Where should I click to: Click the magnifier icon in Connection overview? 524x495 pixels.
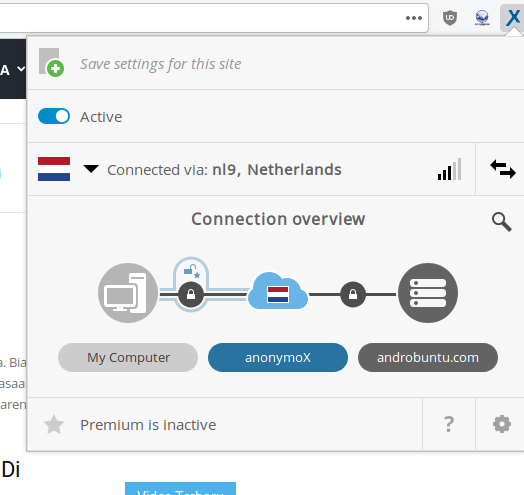tap(501, 222)
